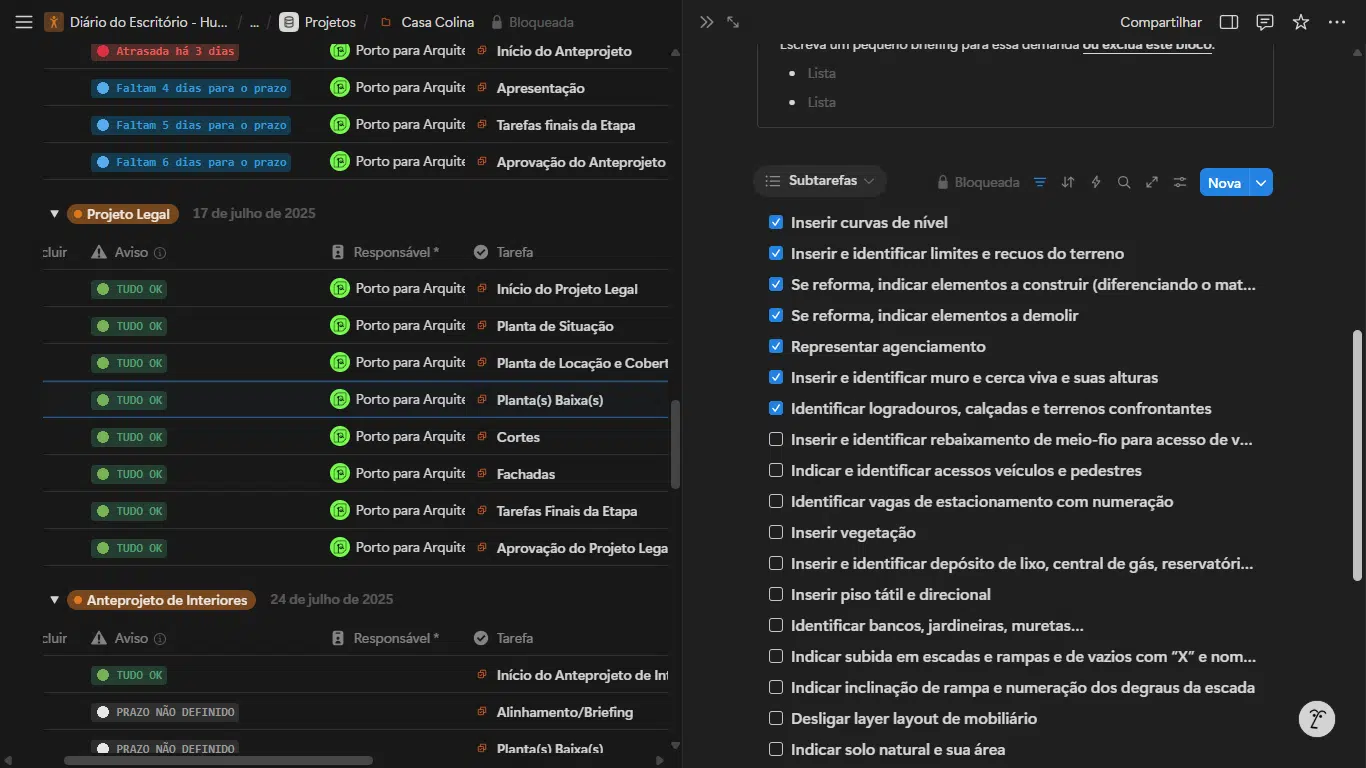The image size is (1366, 768).
Task: Switch the page layout view icon
Action: (x=1230, y=22)
